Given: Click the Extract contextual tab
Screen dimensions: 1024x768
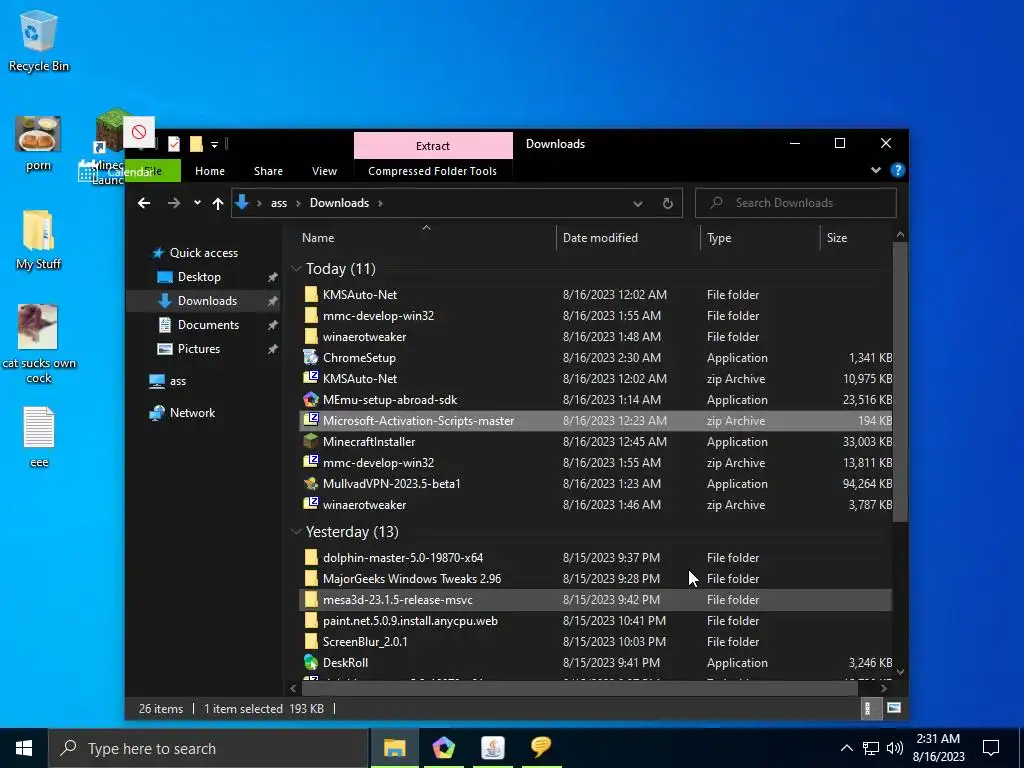Looking at the screenshot, I should coord(433,146).
